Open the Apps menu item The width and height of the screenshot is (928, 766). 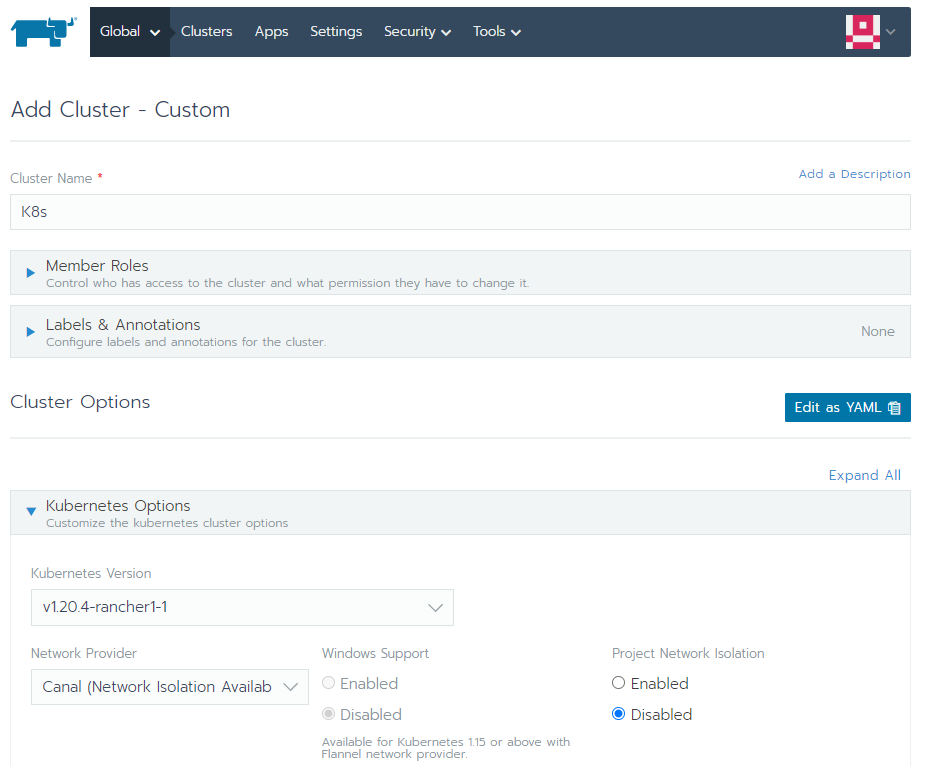pos(272,31)
